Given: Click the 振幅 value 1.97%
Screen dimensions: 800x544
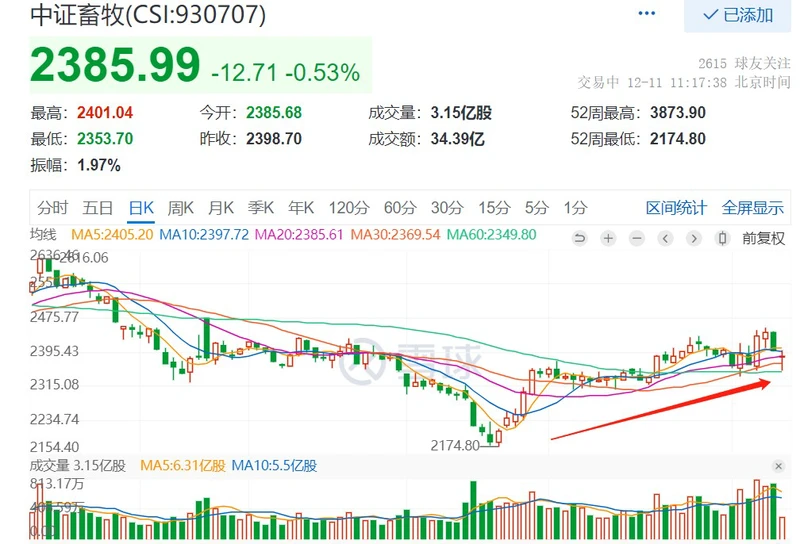Looking at the screenshot, I should click(99, 165).
